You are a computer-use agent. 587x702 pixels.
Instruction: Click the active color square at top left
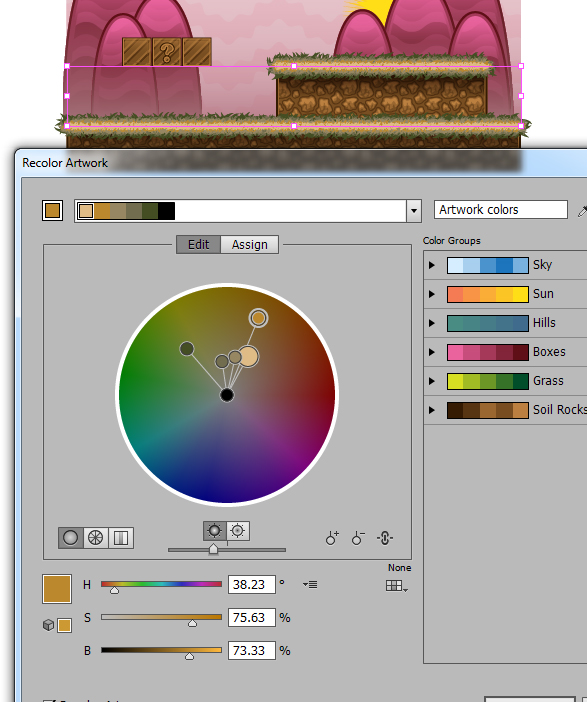click(52, 210)
